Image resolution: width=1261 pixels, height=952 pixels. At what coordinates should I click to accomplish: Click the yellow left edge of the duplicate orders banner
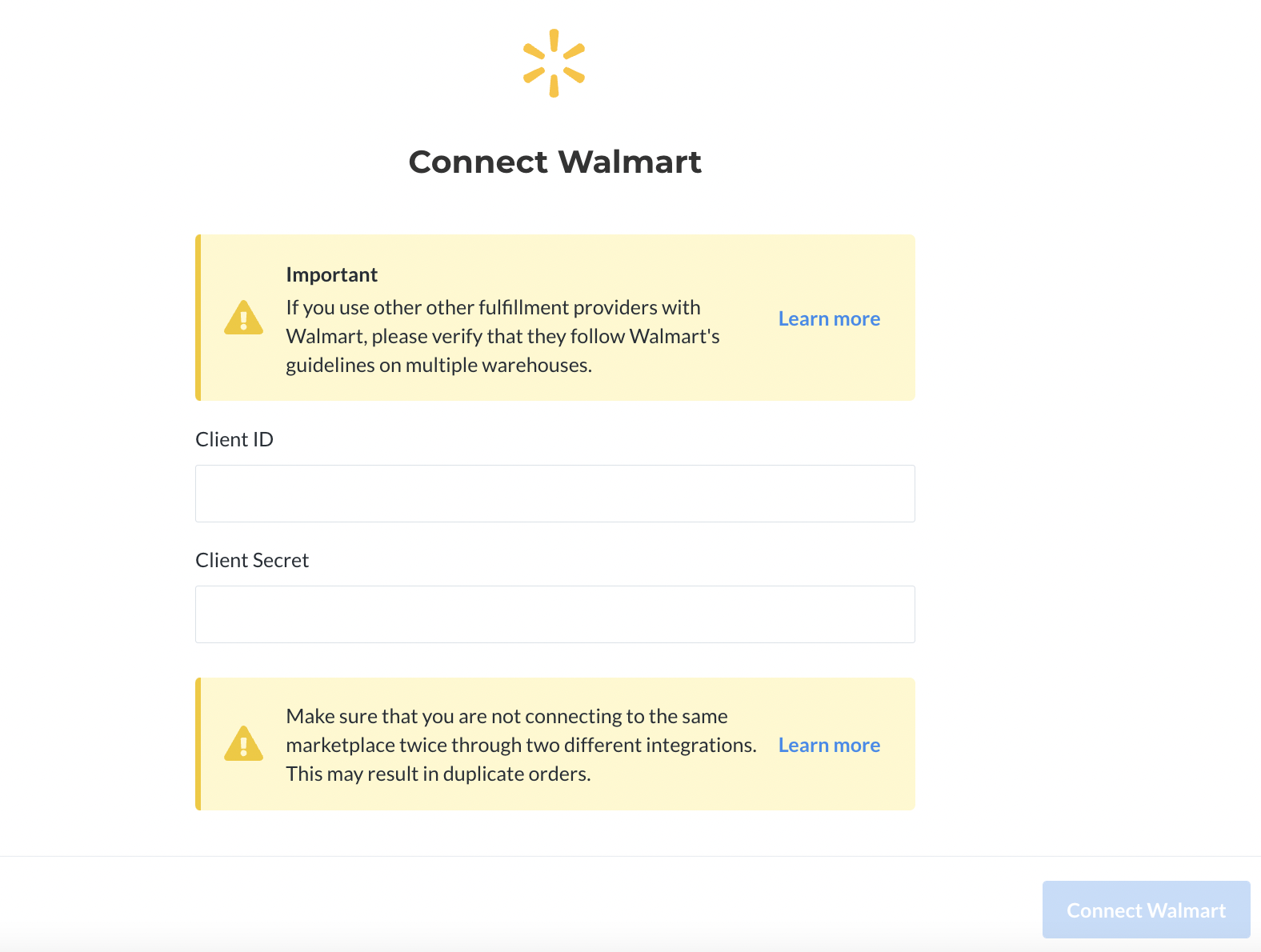[x=198, y=744]
